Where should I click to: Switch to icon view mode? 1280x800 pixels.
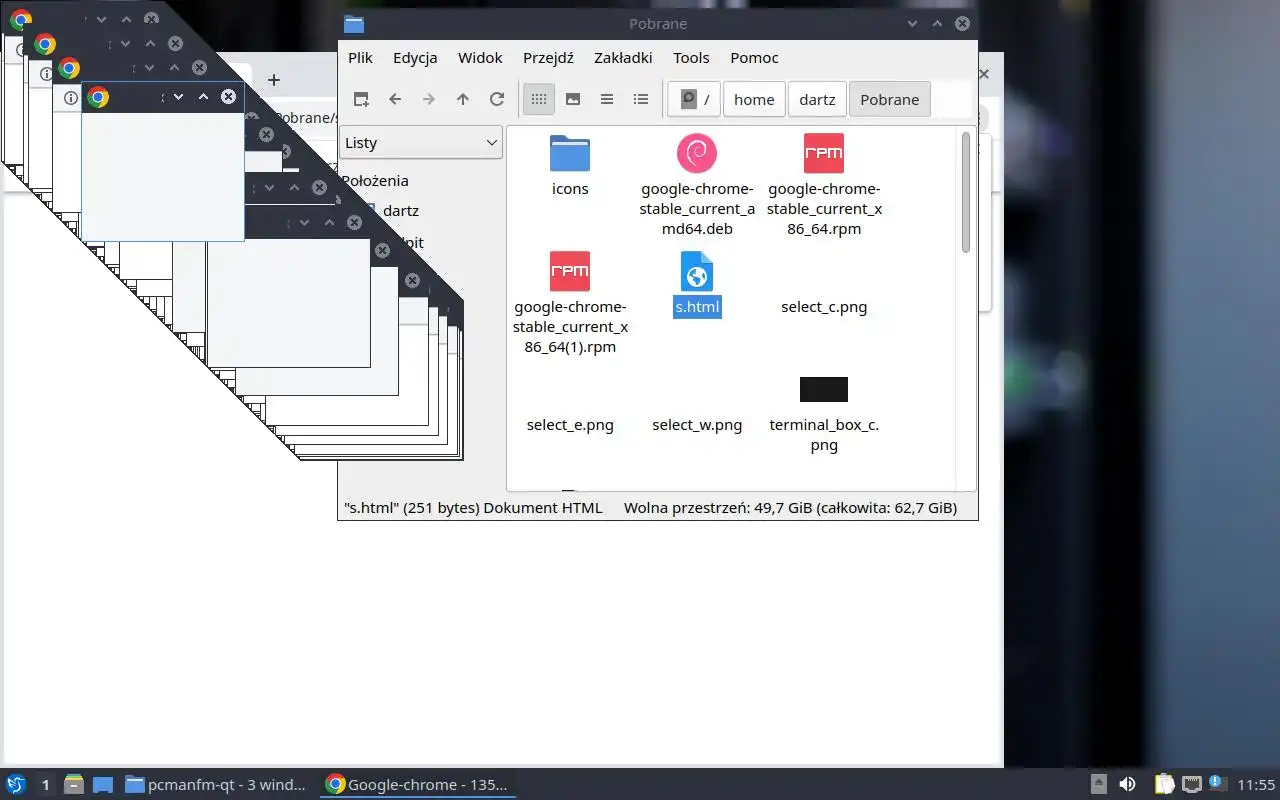point(539,99)
